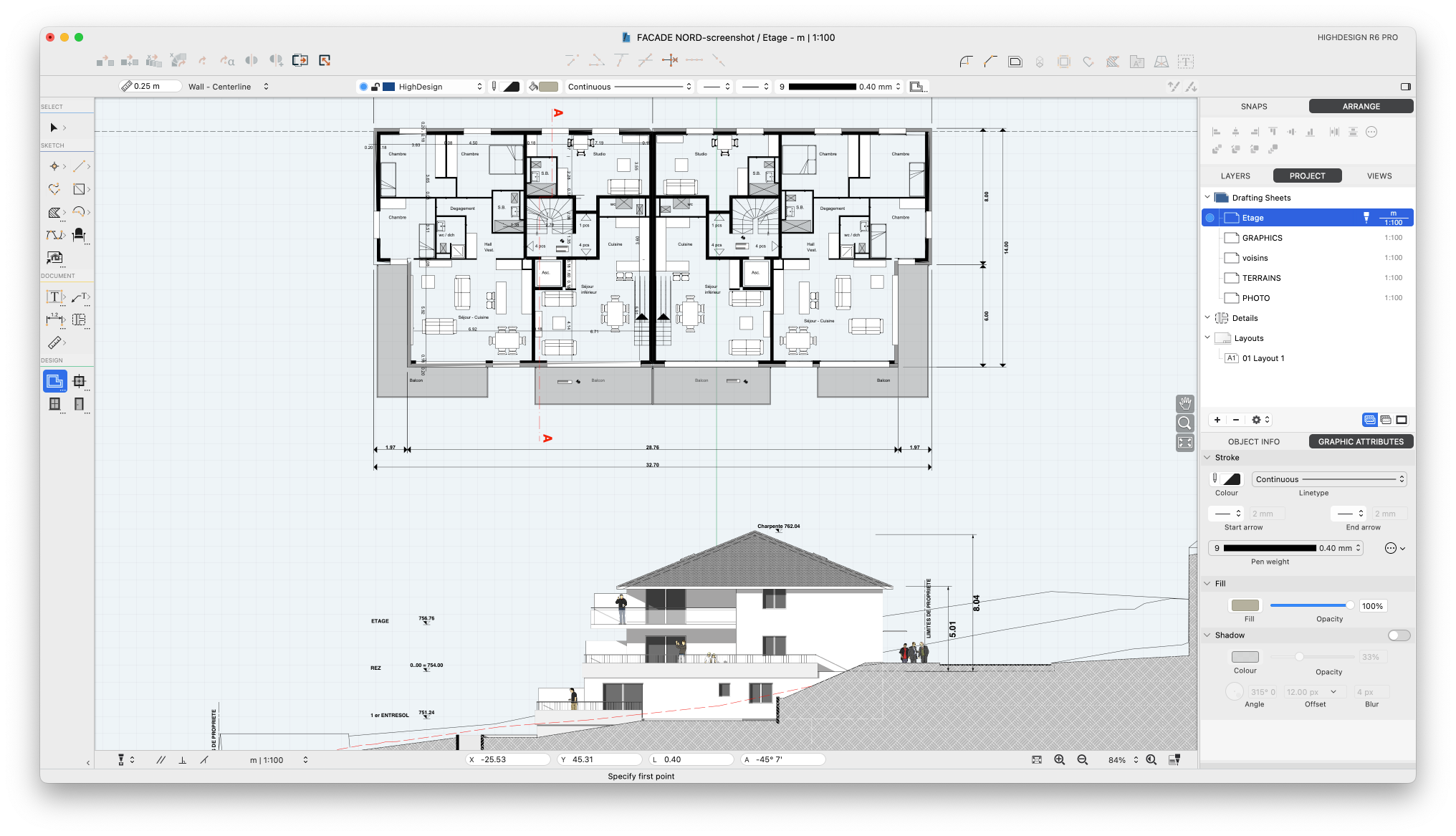The image size is (1456, 836).
Task: Select the ruler measure tool
Action: tap(54, 342)
